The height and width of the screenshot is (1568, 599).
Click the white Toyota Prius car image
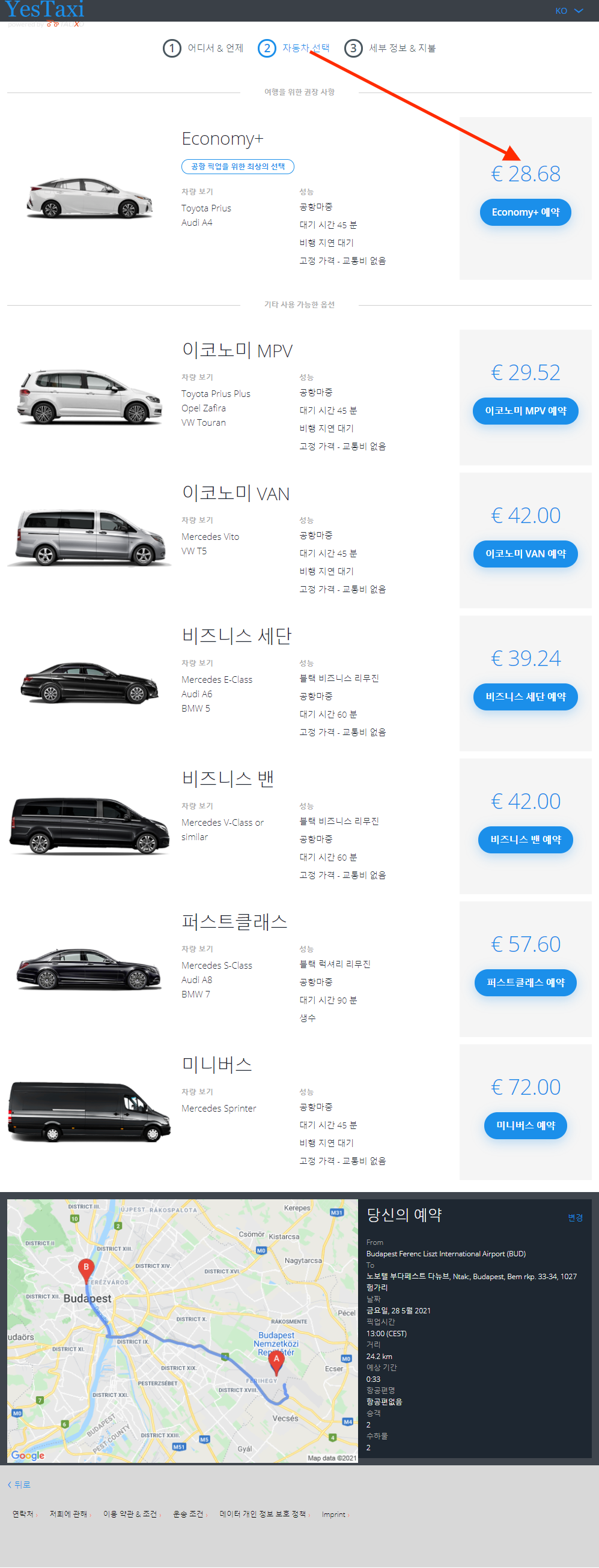click(x=90, y=197)
